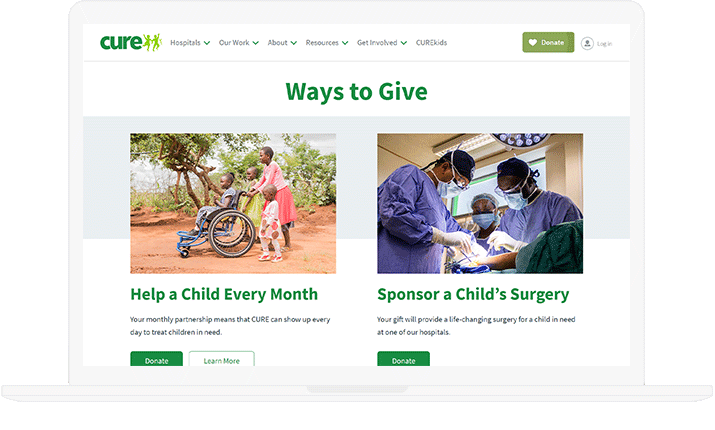Click the Log in link
This screenshot has height=430, width=715.
pos(604,44)
